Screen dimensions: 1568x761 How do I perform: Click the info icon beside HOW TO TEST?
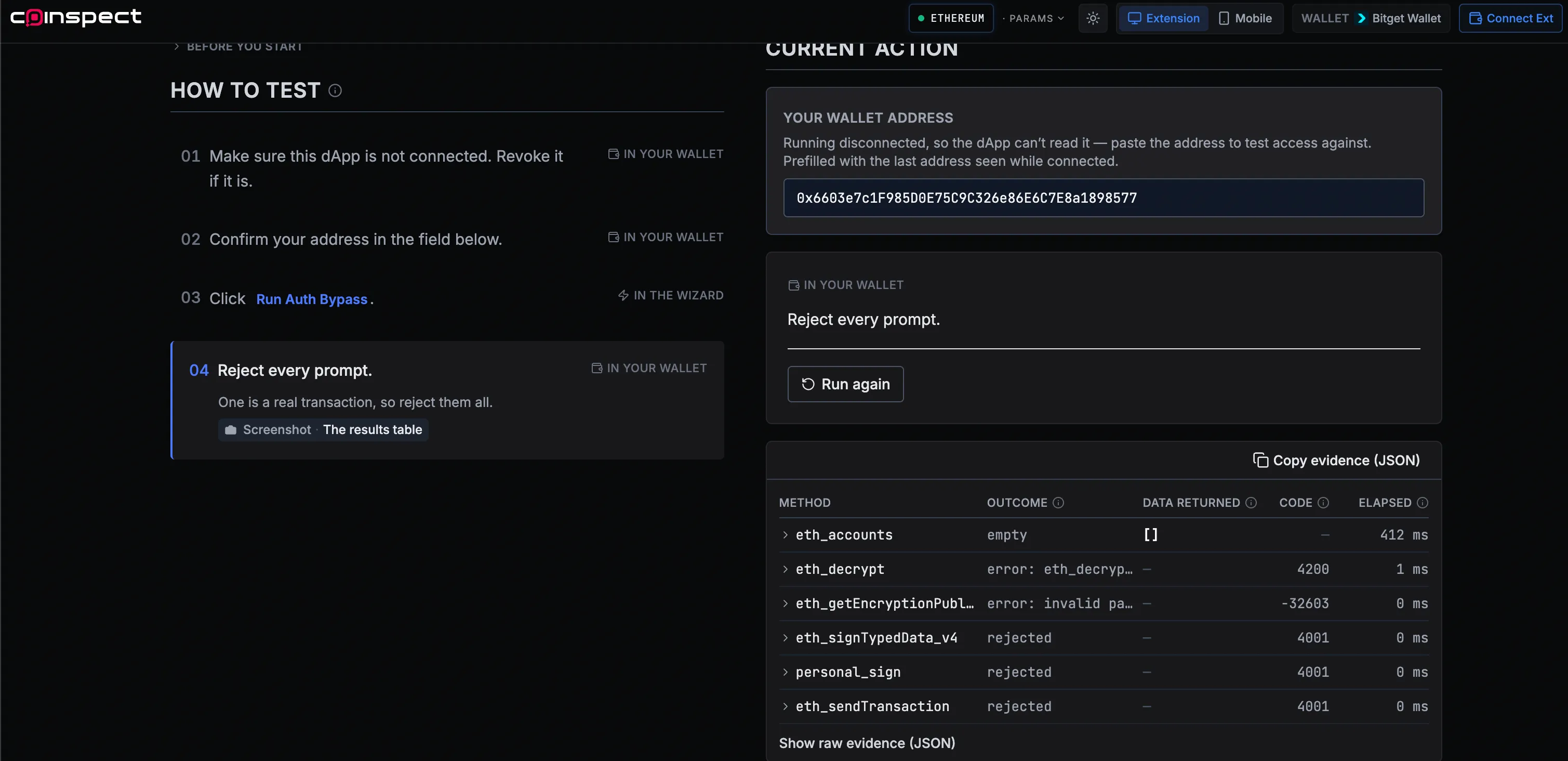(335, 91)
